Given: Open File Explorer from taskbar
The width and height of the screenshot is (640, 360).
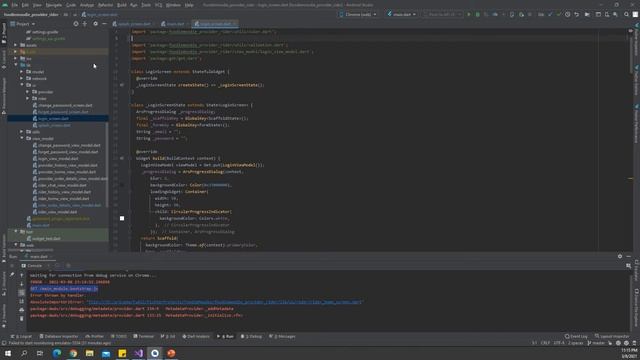Looking at the screenshot, I should coord(89,353).
